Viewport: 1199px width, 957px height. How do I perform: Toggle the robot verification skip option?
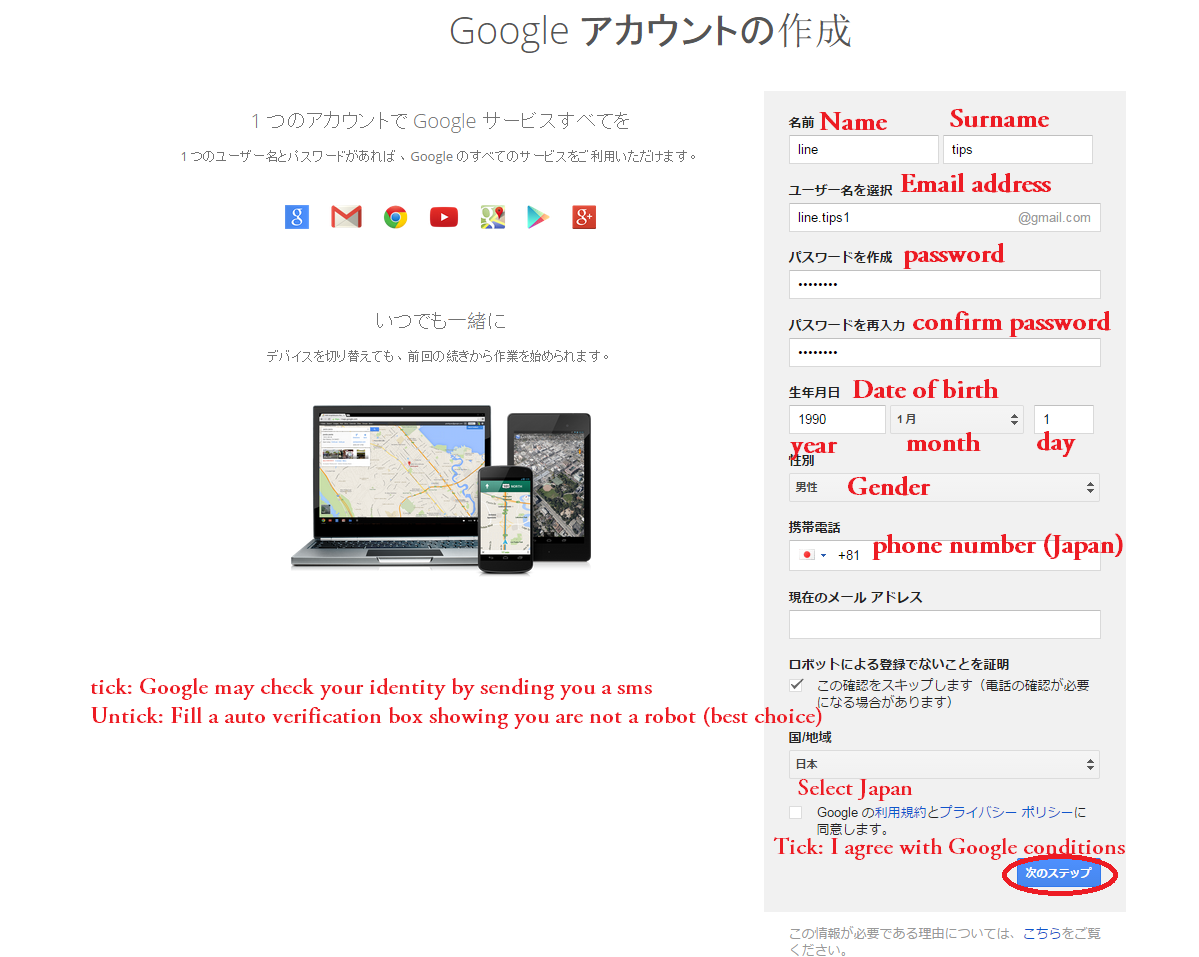[797, 684]
